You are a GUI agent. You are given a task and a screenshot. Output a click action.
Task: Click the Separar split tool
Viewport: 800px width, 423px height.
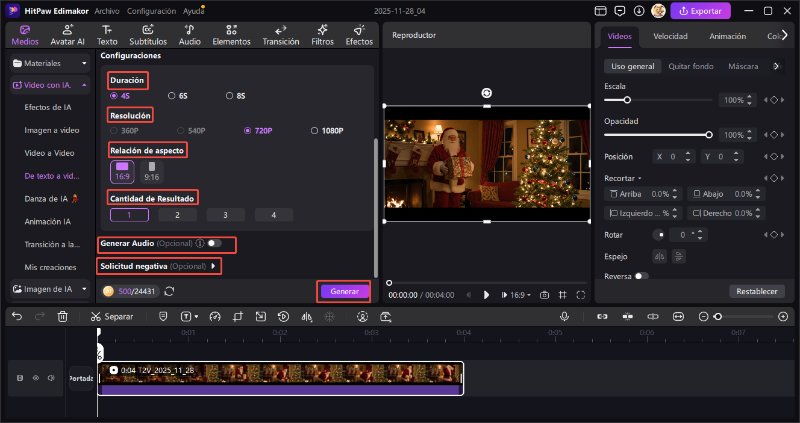(x=112, y=317)
